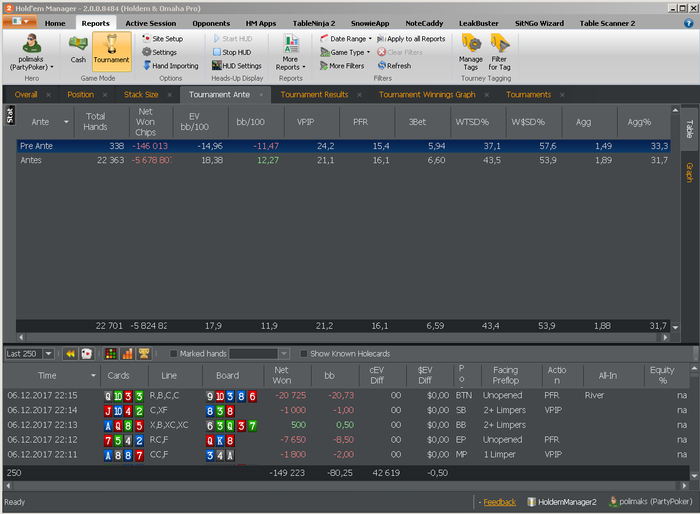Select the Cash game mode icon

coord(78,50)
